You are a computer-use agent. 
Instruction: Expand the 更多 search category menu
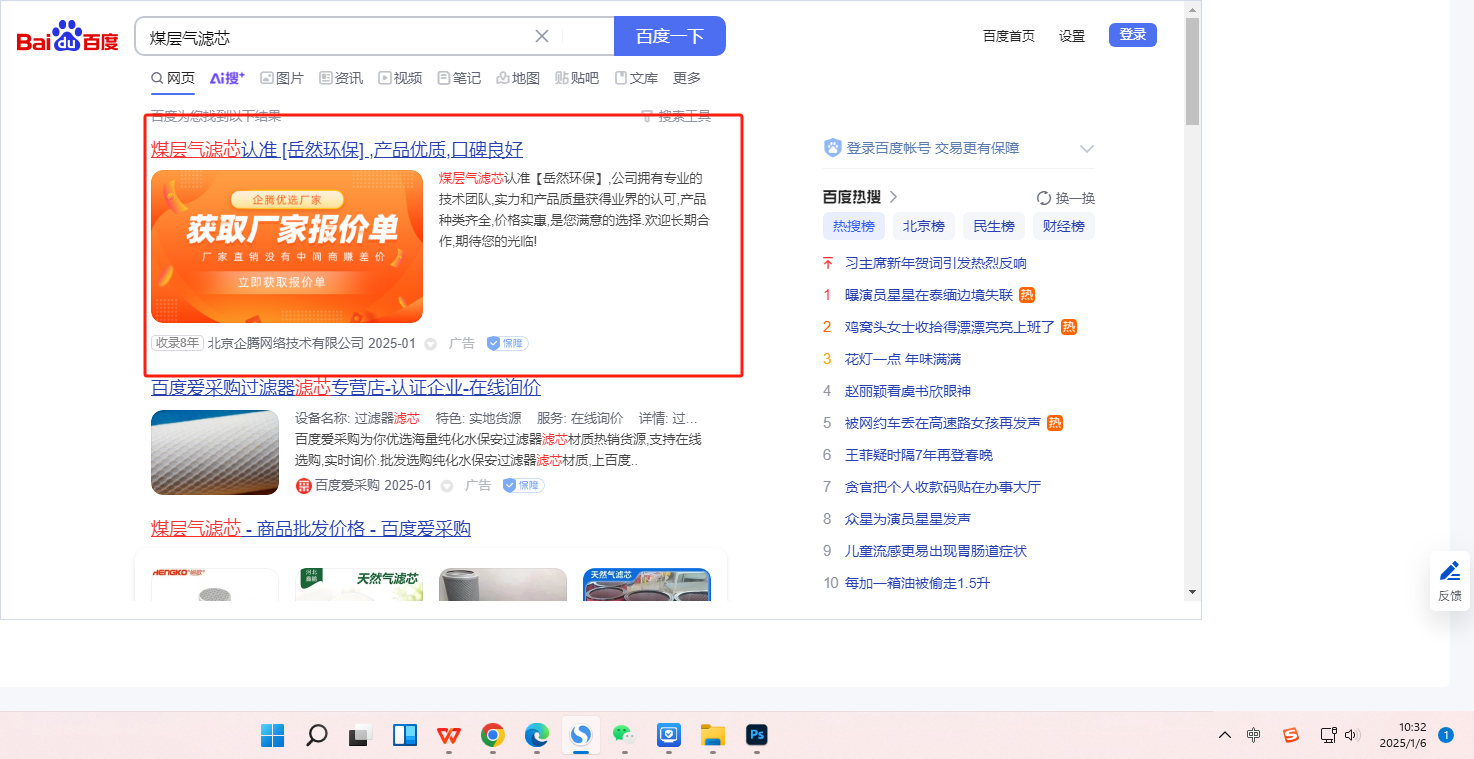pyautogui.click(x=687, y=78)
